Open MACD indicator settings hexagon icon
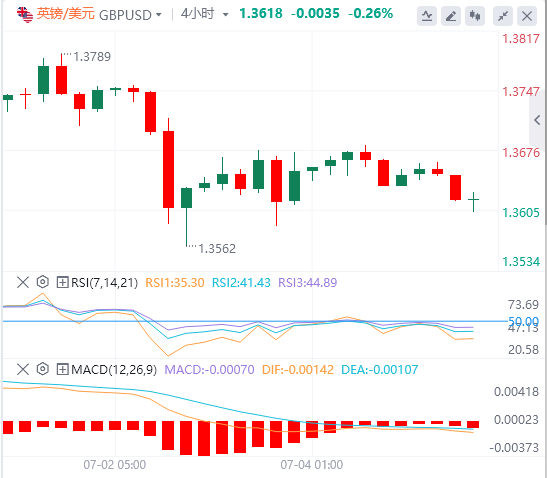547x478 pixels. [43, 369]
